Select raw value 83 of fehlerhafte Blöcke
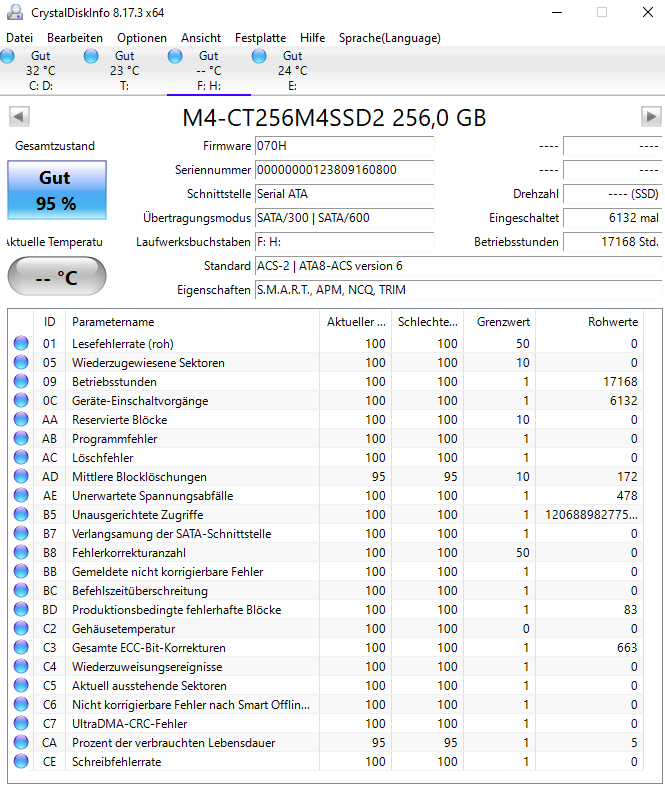 [x=630, y=610]
